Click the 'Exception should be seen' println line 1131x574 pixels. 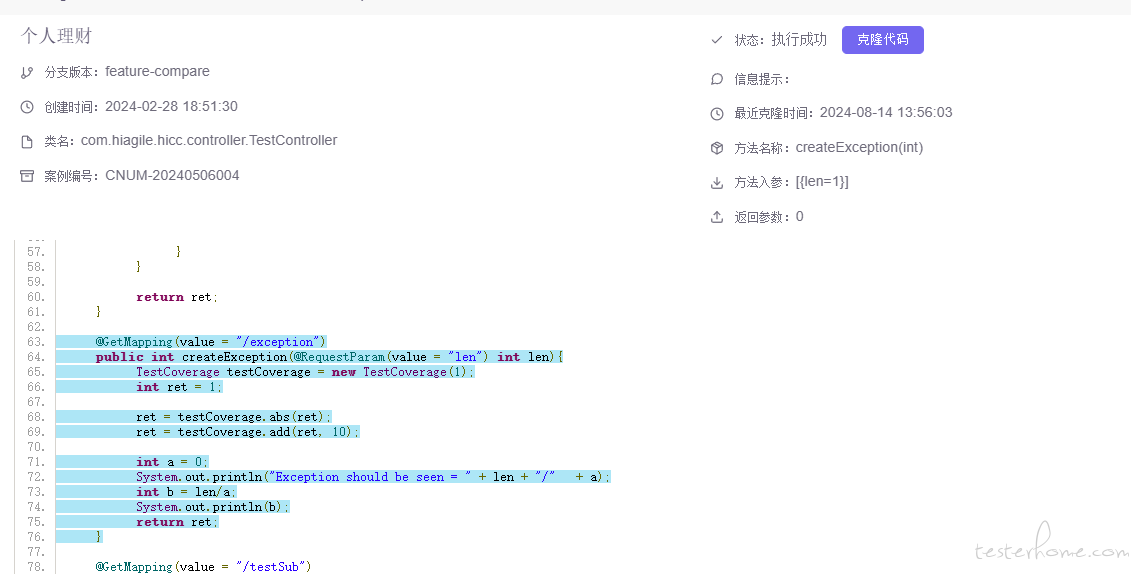373,477
